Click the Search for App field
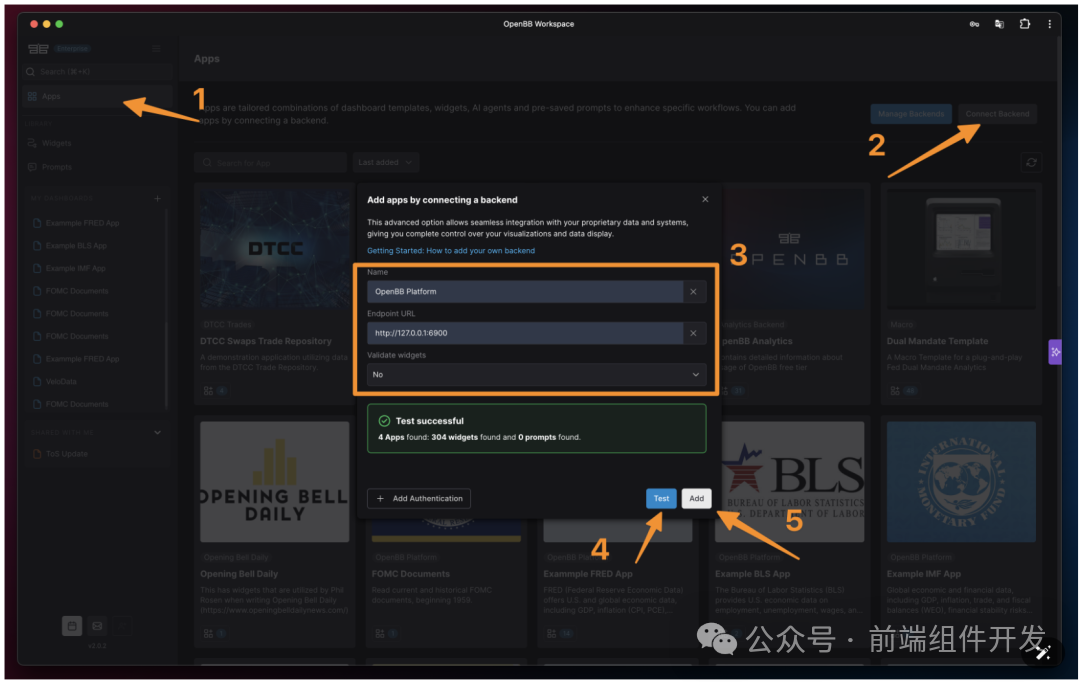 click(270, 163)
